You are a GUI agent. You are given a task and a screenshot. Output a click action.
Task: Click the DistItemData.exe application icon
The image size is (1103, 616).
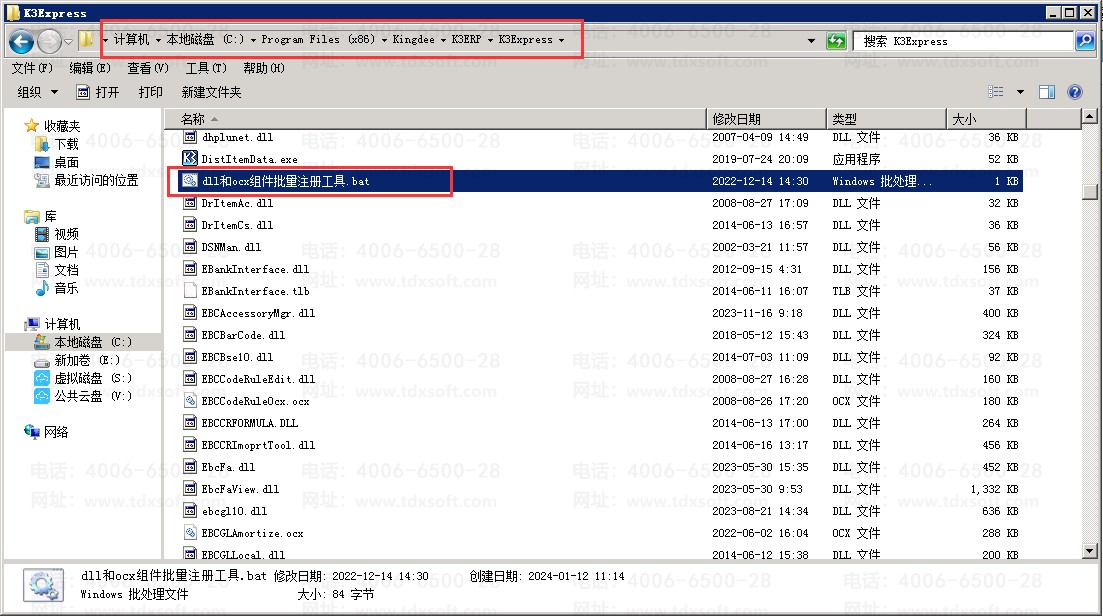189,159
